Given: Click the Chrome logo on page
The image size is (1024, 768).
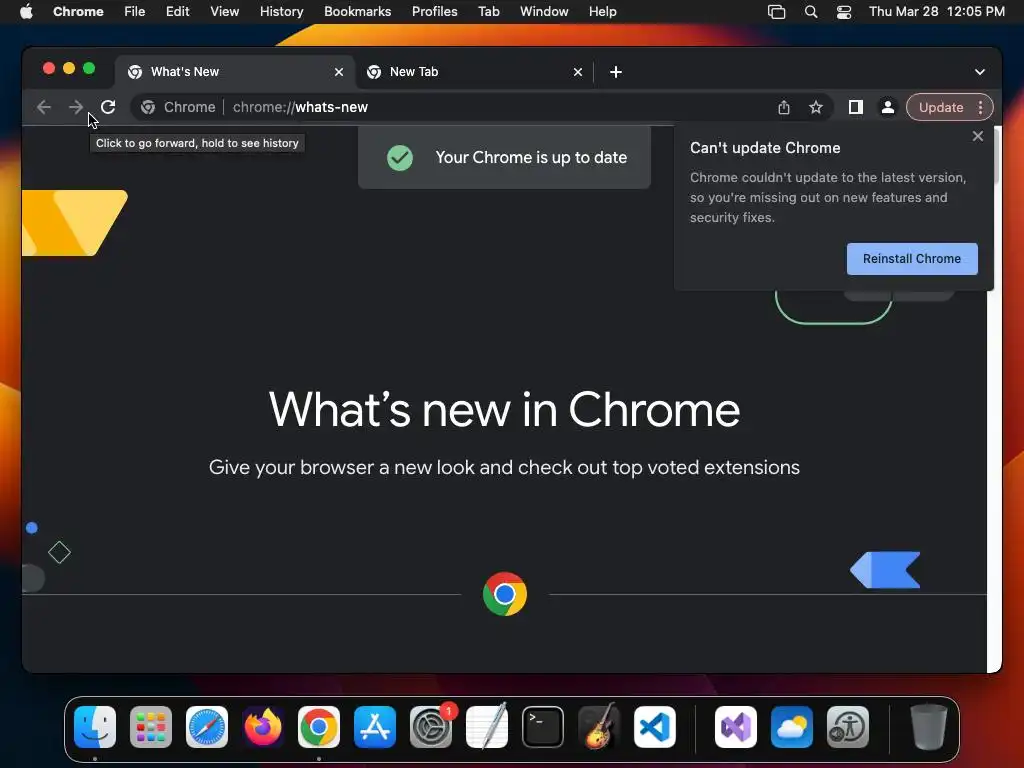Looking at the screenshot, I should tap(504, 594).
